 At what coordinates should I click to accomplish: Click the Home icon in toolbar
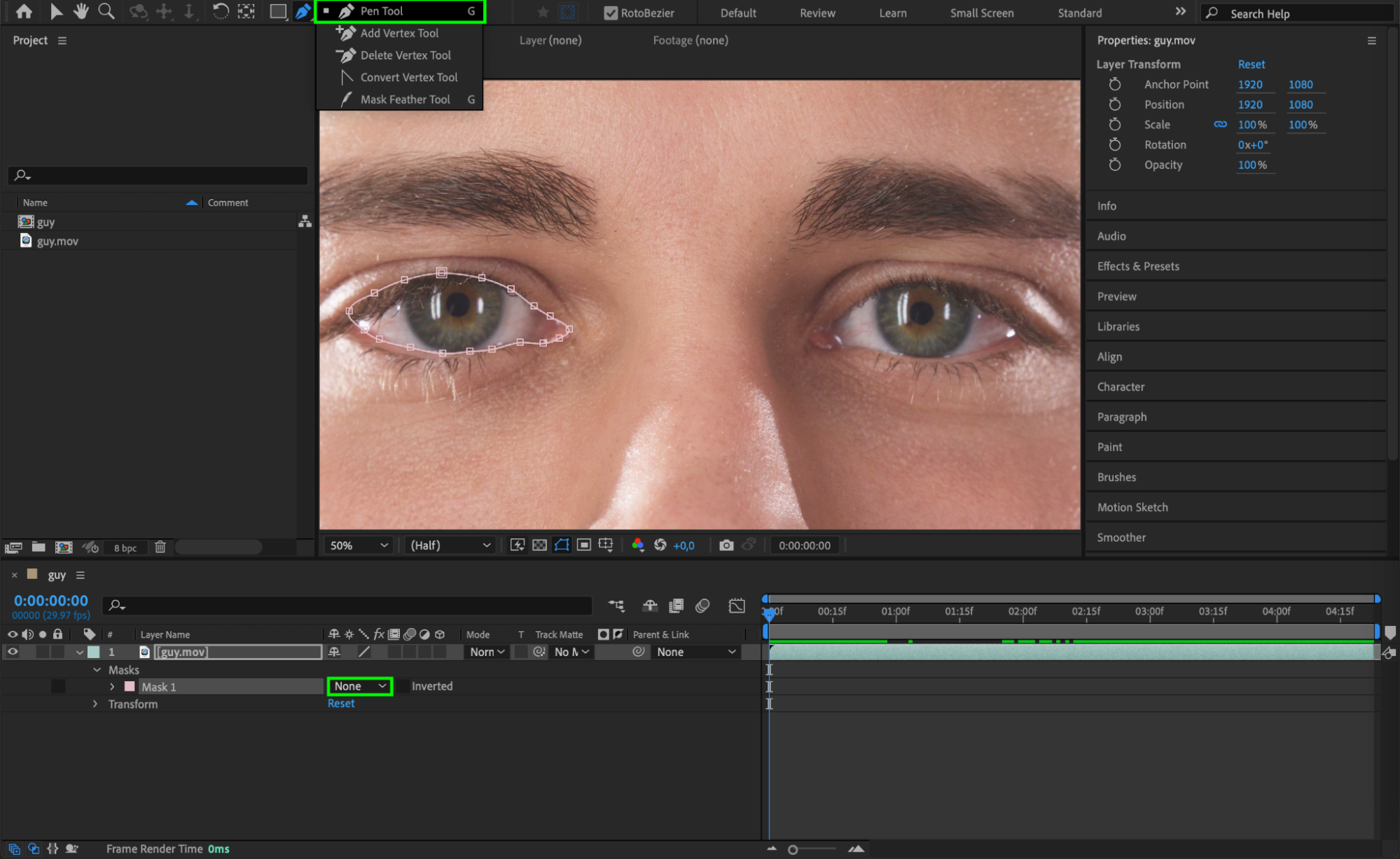click(24, 11)
